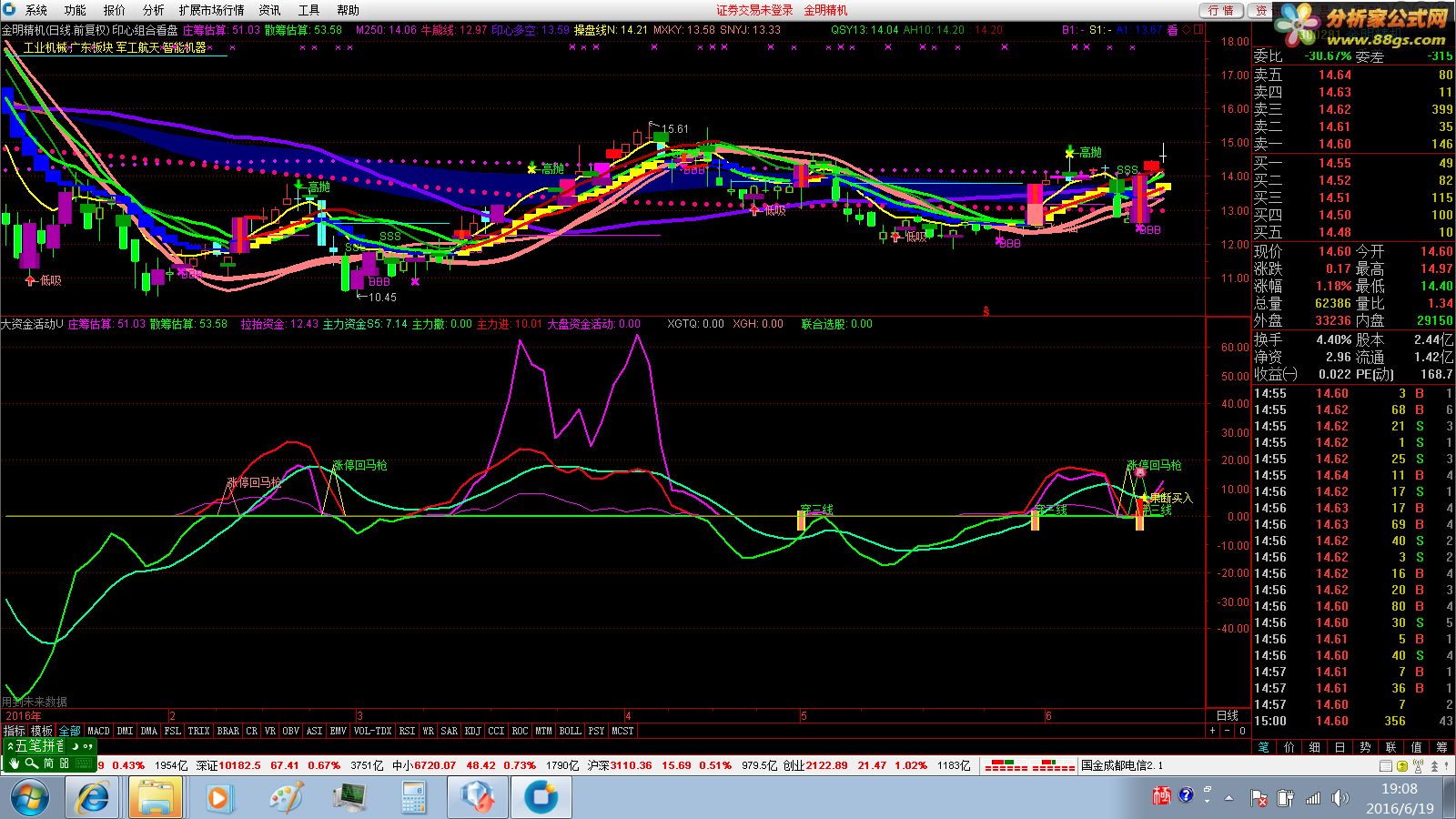Image resolution: width=1456 pixels, height=819 pixels.
Task: Click the moon icon on IME bar
Action: 75,746
